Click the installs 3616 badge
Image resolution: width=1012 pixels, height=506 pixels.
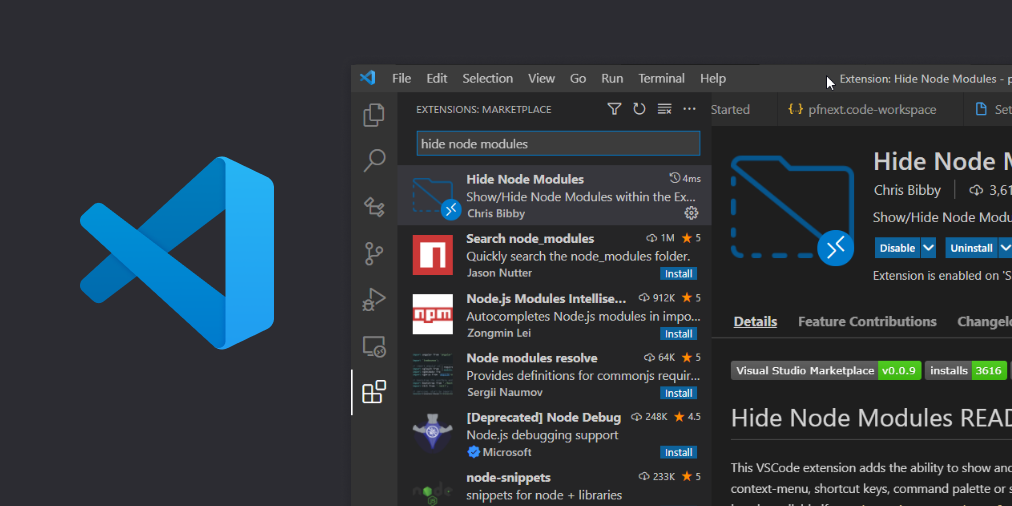pyautogui.click(x=966, y=370)
